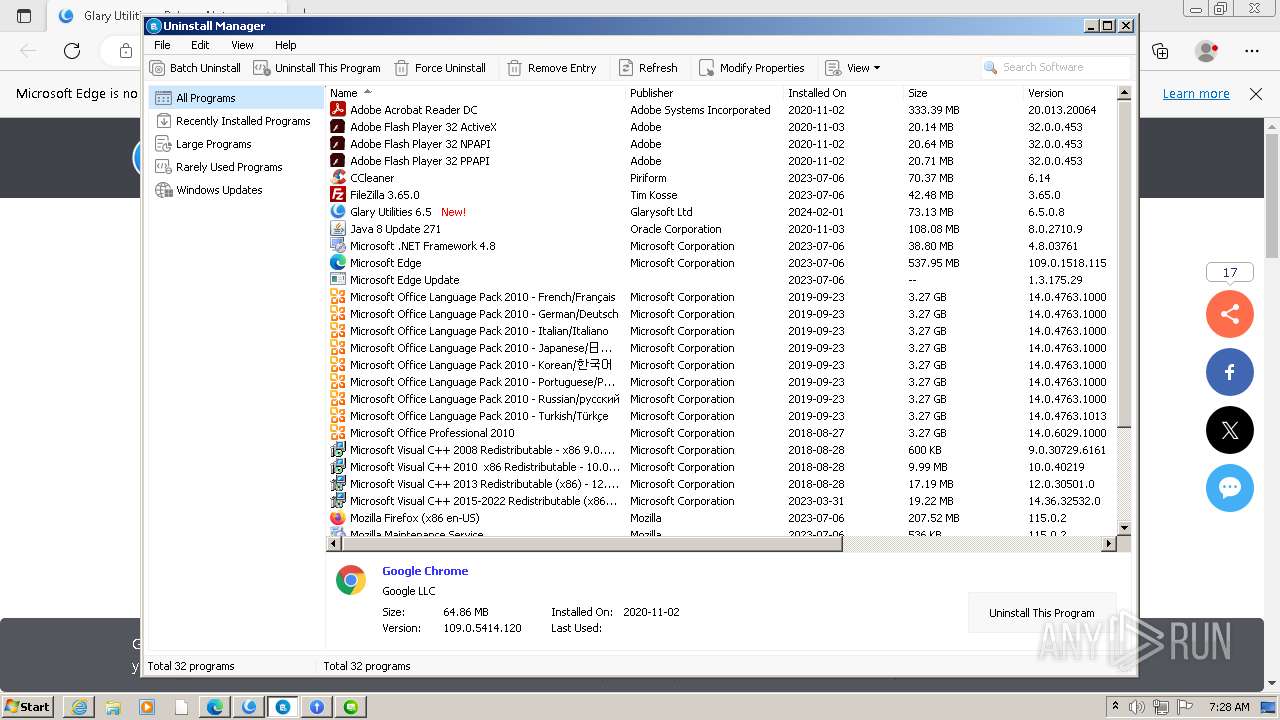The height and width of the screenshot is (720, 1280).
Task: Select Office Language Pack Italian/Italiano row
Action: (721, 331)
